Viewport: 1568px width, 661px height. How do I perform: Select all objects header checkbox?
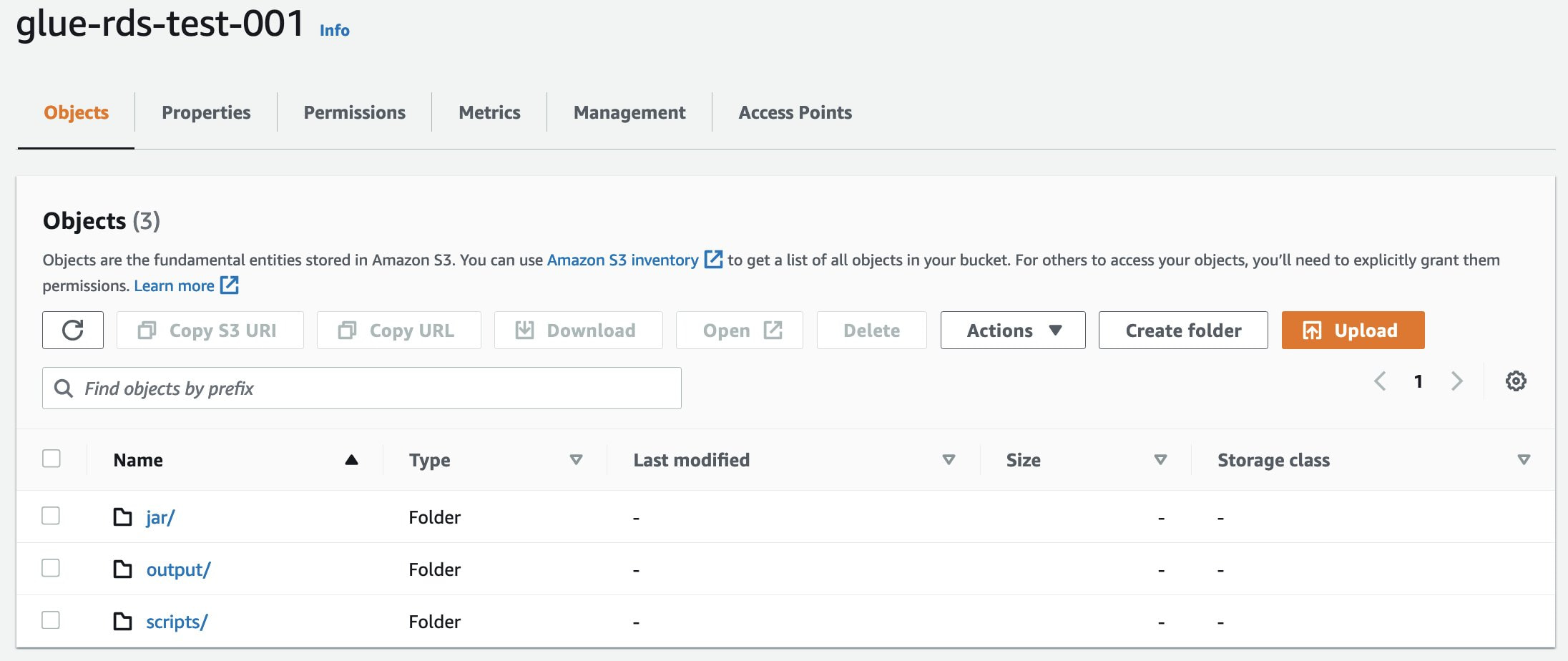(52, 458)
